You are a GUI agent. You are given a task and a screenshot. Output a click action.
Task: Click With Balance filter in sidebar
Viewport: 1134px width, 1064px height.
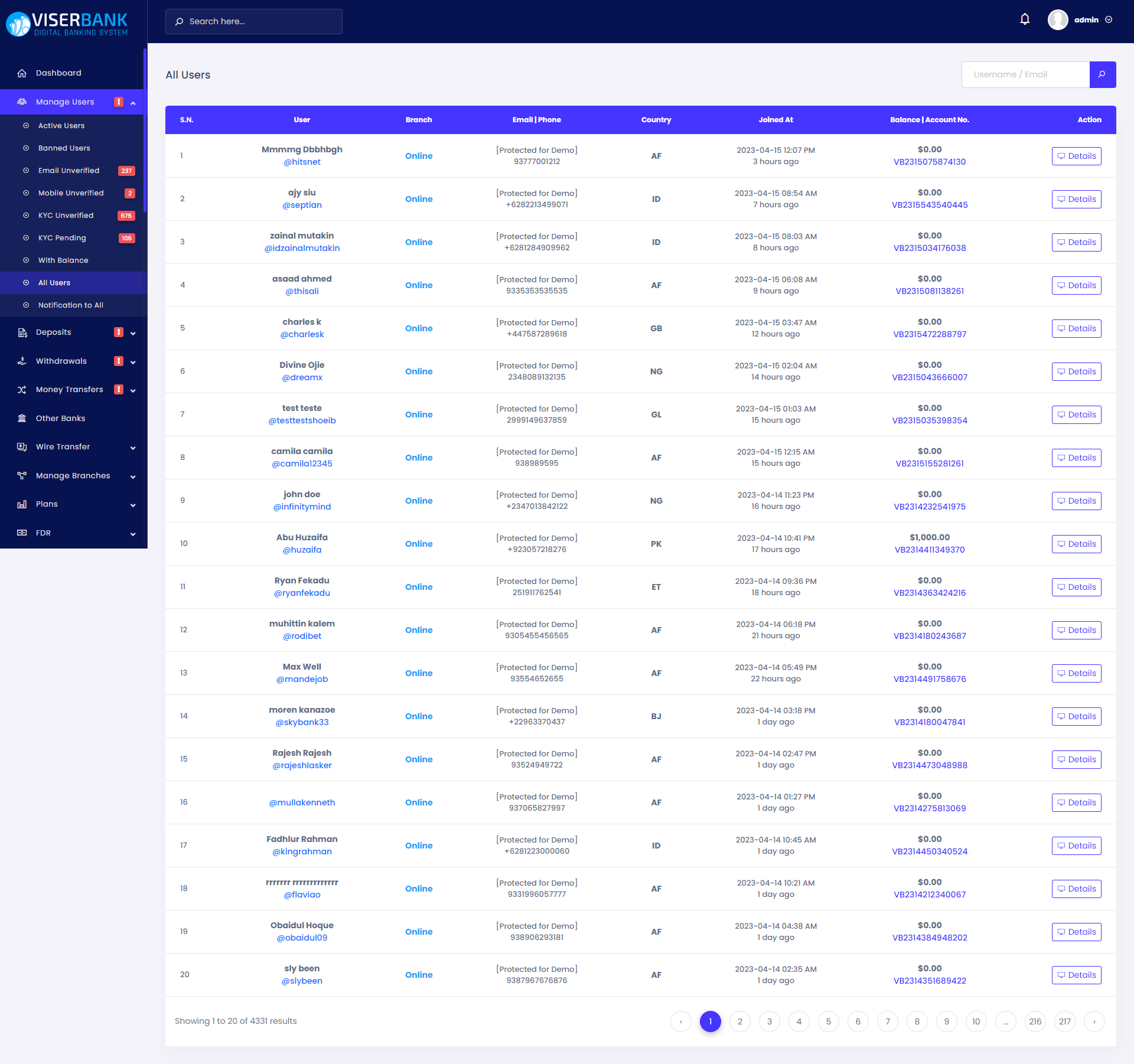tap(62, 260)
